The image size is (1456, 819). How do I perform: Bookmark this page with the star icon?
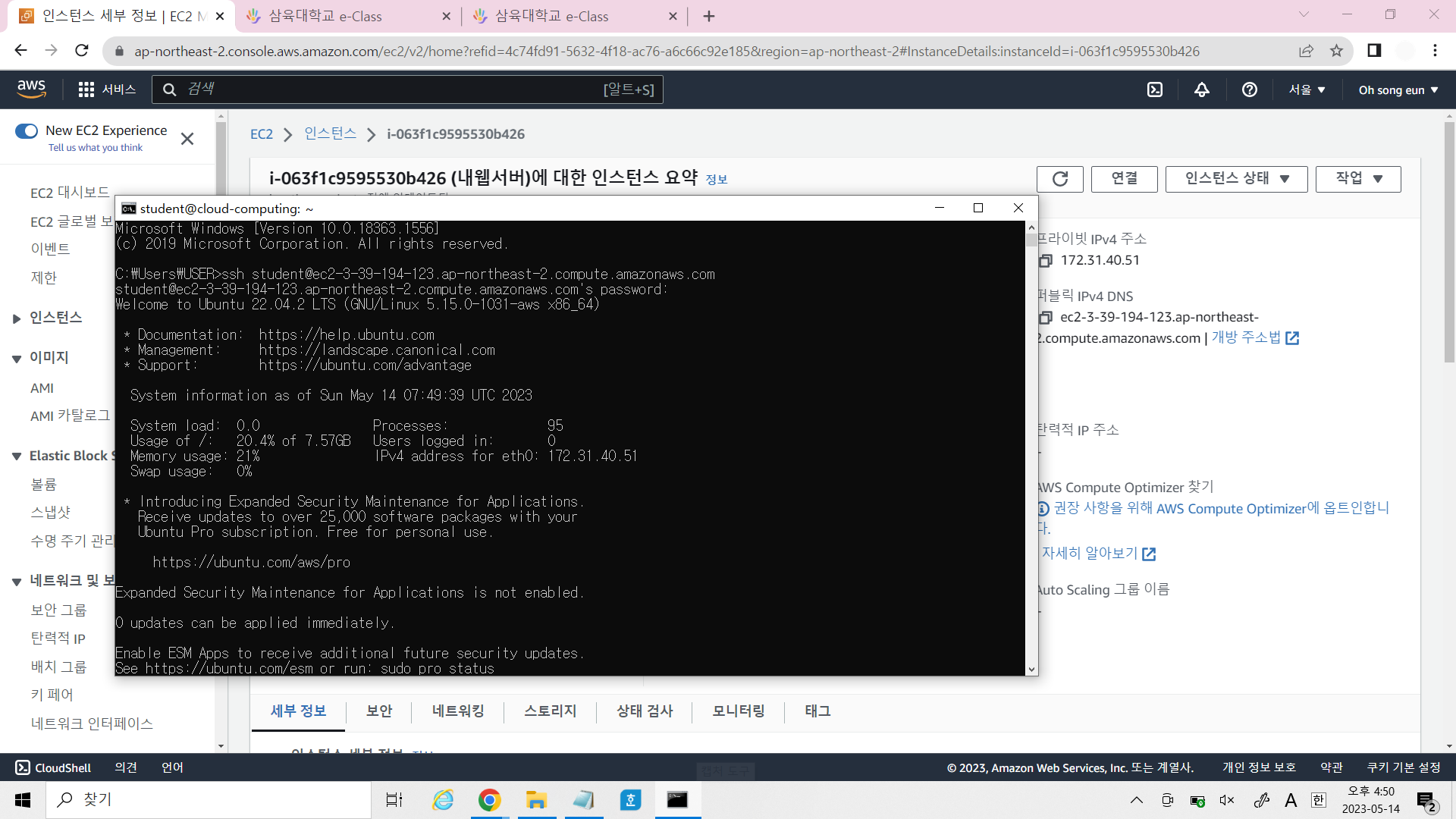tap(1336, 51)
